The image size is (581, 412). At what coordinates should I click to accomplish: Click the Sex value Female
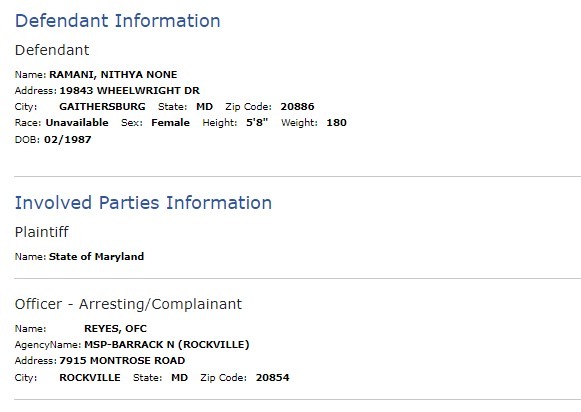point(170,123)
